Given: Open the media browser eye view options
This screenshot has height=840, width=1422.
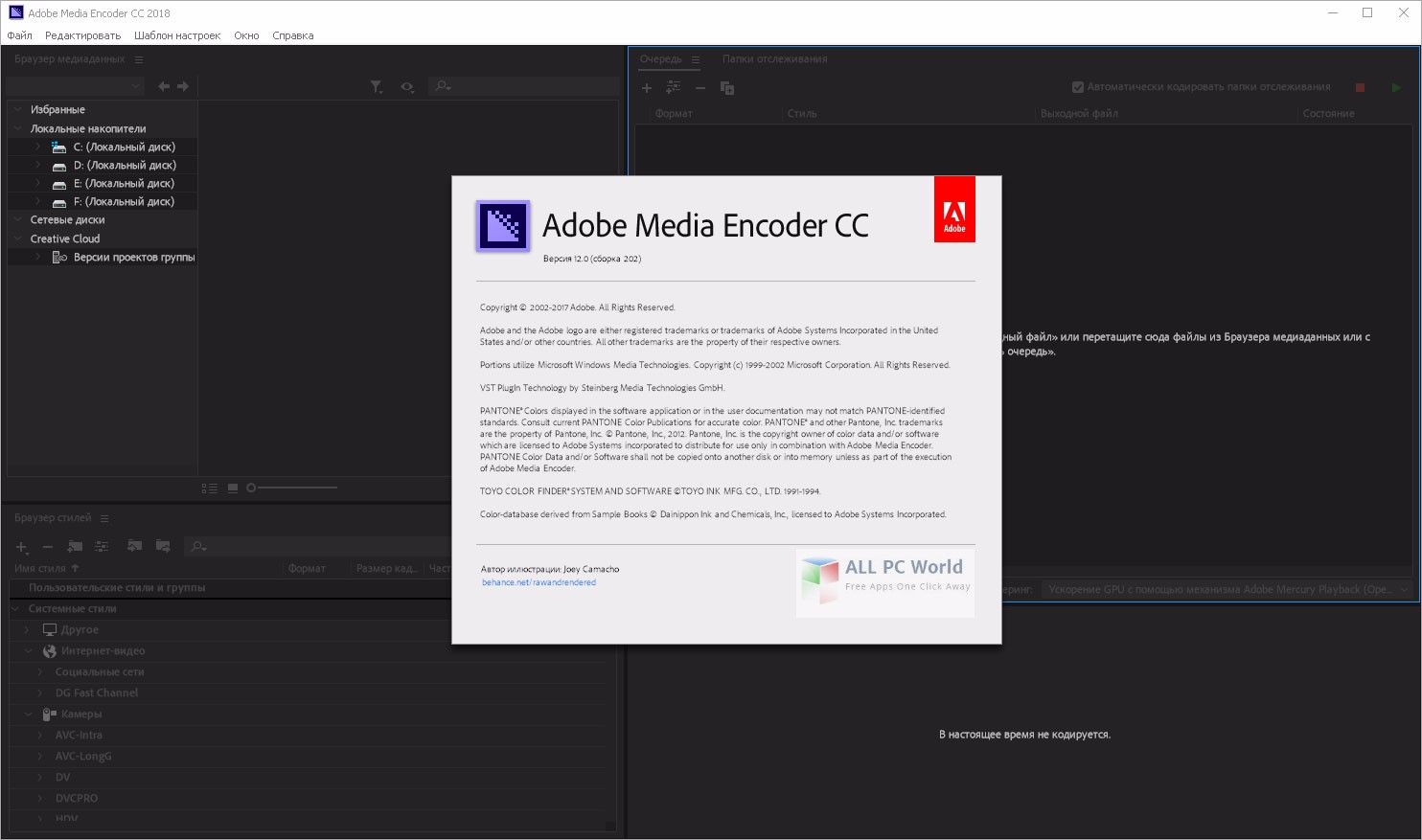Looking at the screenshot, I should 407,86.
